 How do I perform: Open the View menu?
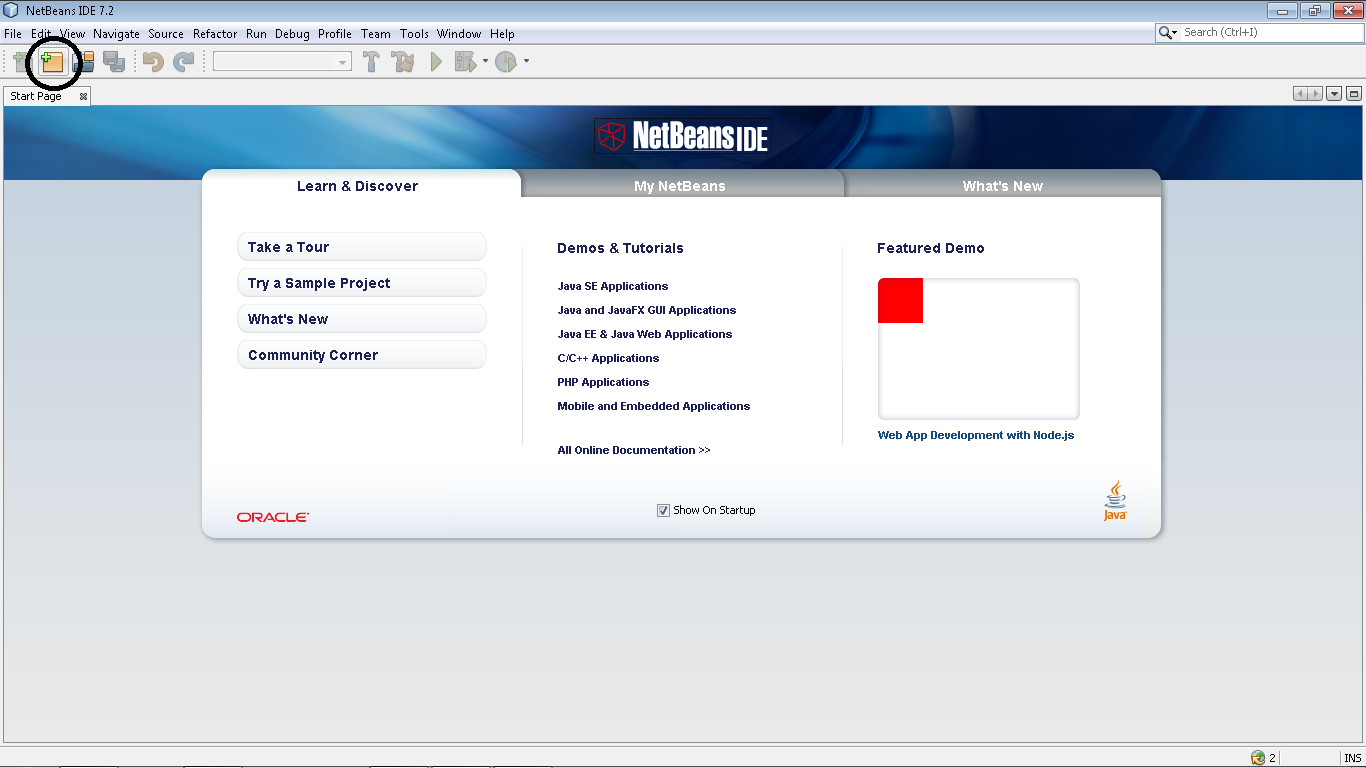point(73,34)
